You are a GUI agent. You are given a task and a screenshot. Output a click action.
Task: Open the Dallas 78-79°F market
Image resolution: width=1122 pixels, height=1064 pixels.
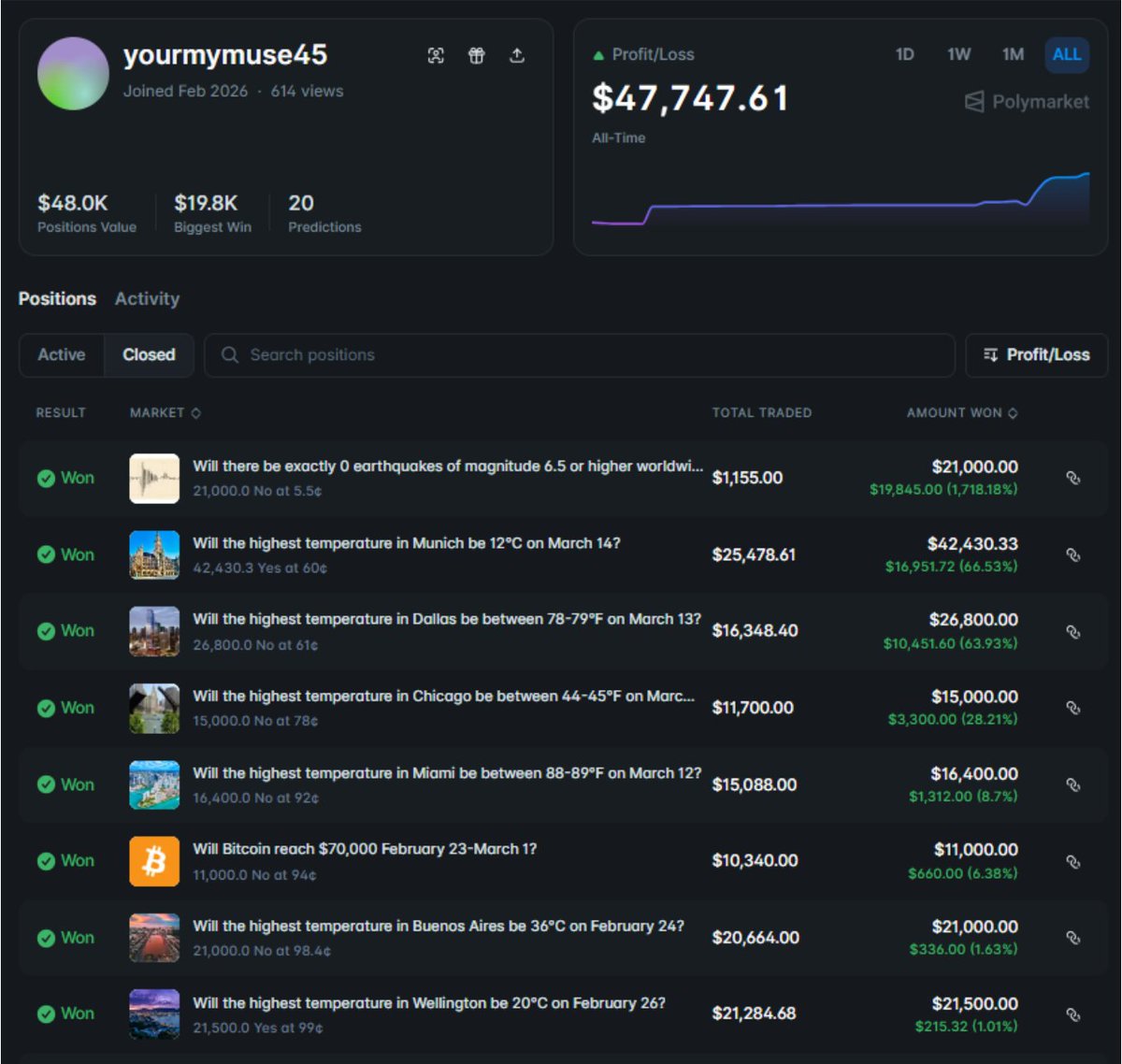(x=447, y=619)
